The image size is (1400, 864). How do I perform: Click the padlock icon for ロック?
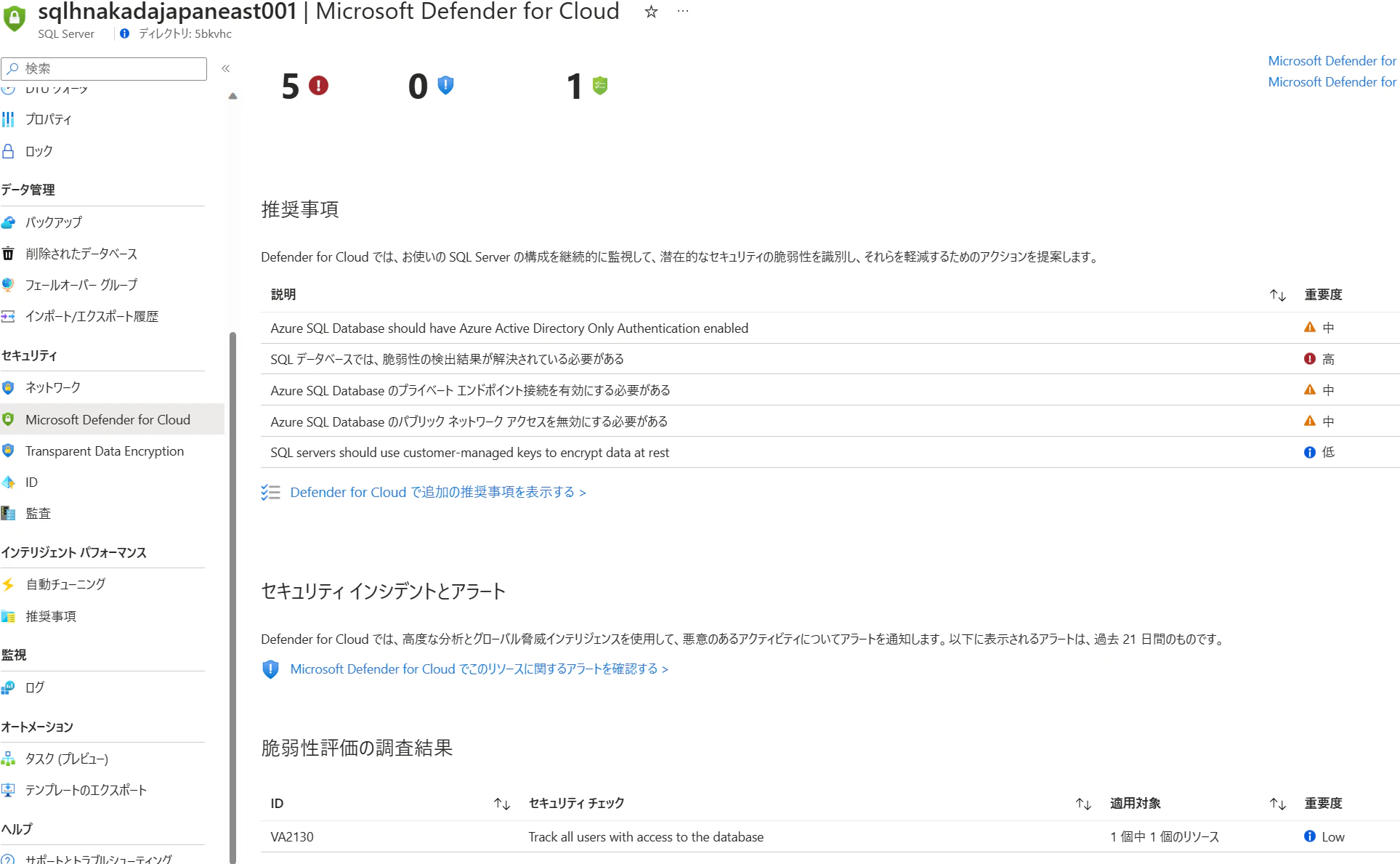point(8,151)
